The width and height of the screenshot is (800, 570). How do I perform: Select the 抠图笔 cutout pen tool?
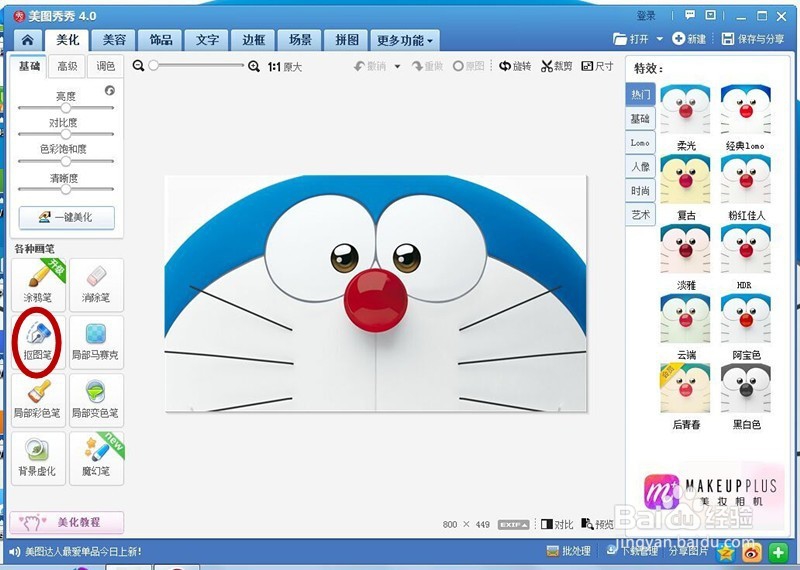pos(38,342)
